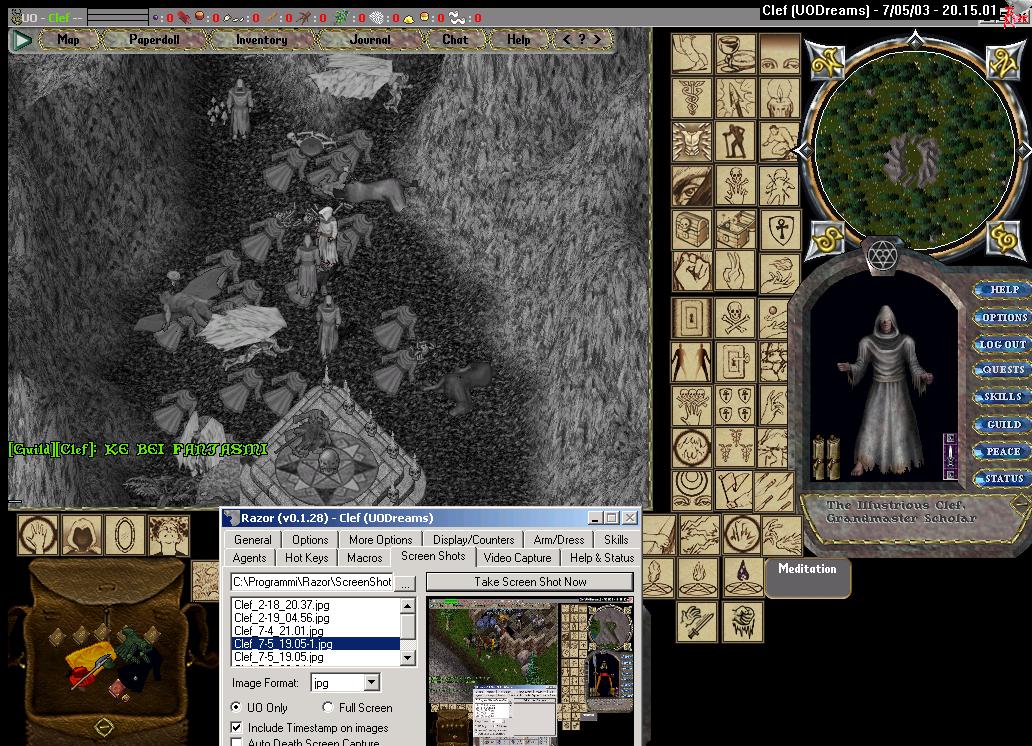1032x746 pixels.
Task: Click the dripping clenched fist icon
Action: [743, 622]
